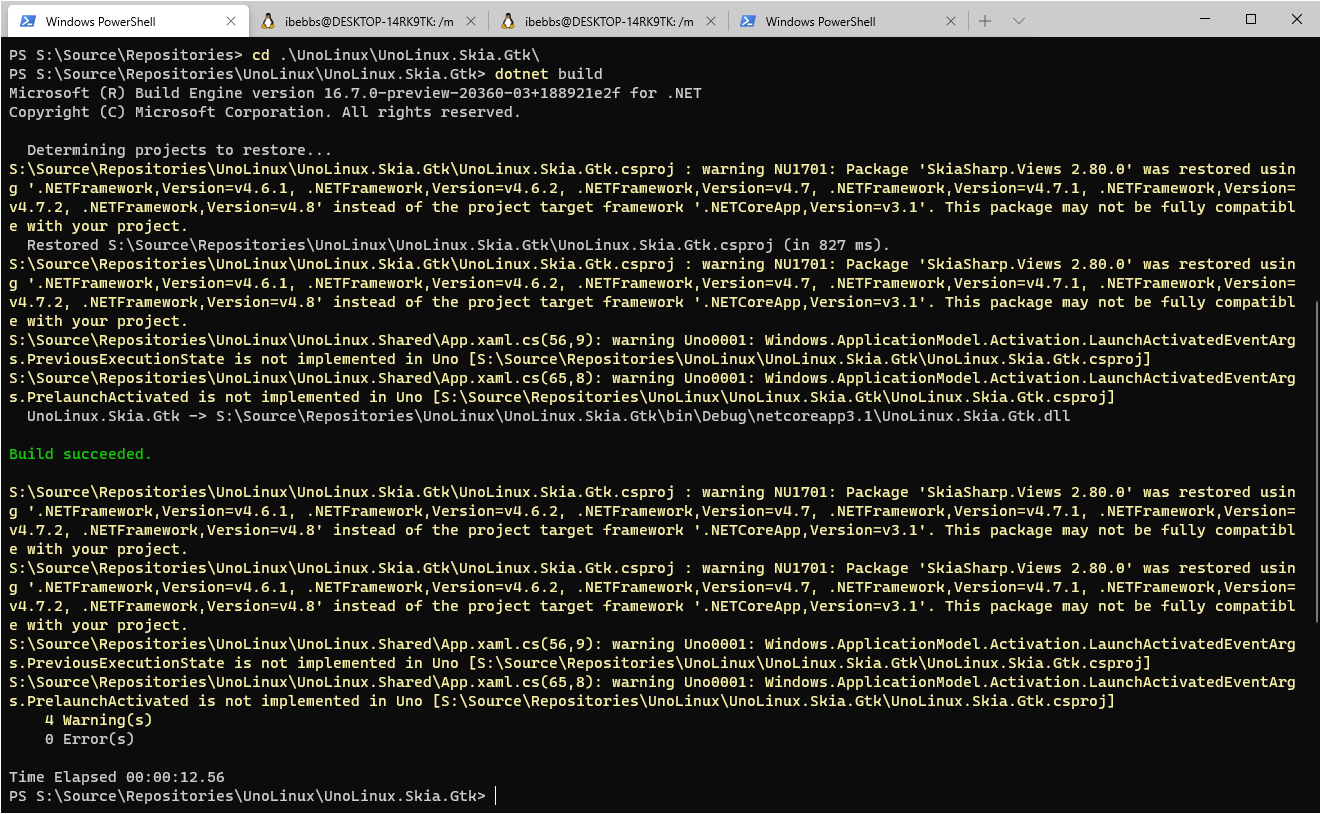Screen dimensions: 1321x814
Task: Close the Windows Terminal window
Action: [x=1297, y=19]
